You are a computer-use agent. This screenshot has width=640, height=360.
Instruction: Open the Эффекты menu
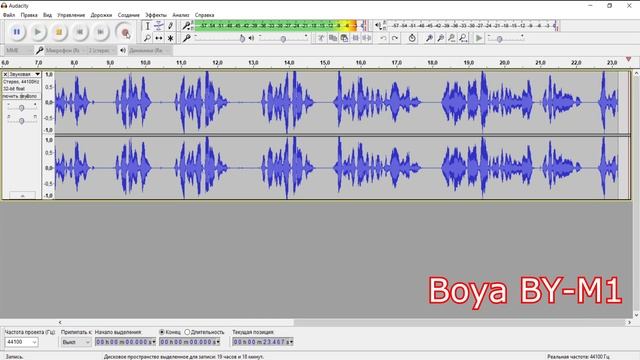tap(156, 15)
